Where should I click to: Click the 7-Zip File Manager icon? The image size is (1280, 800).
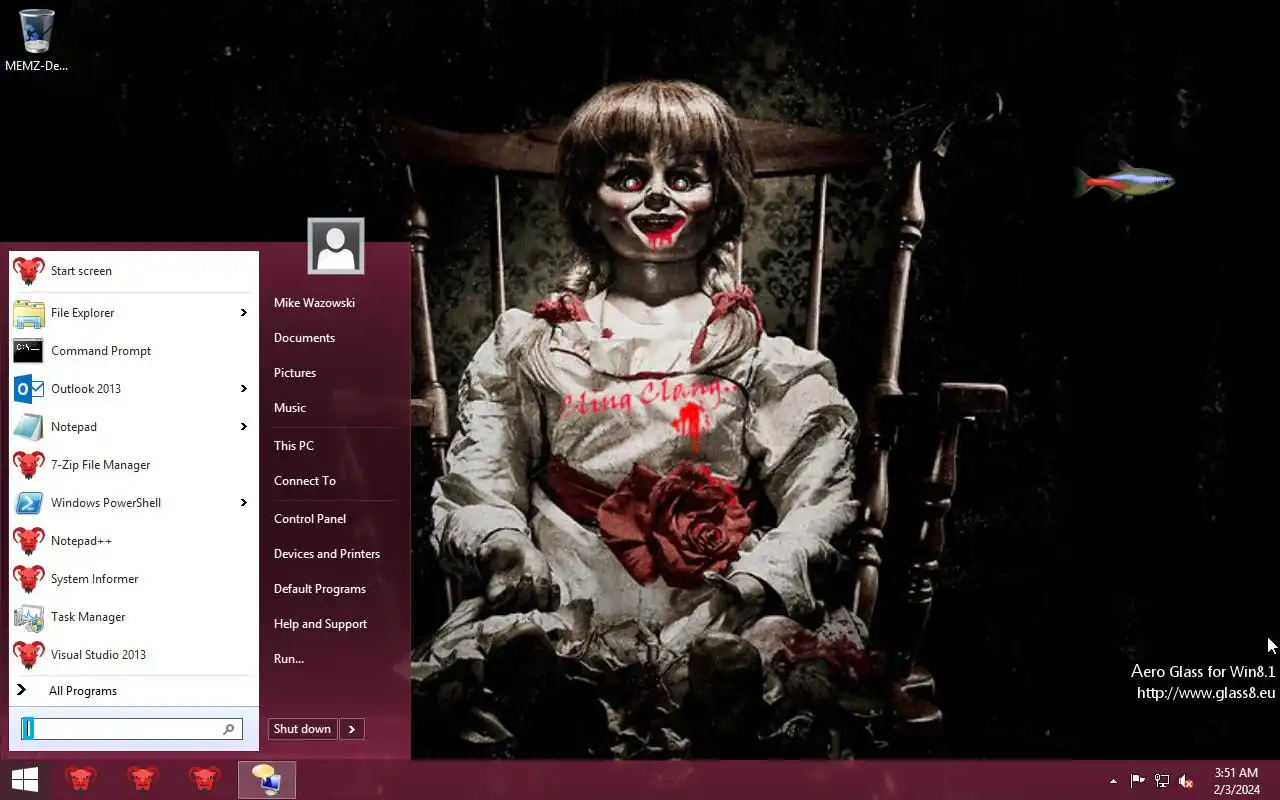(29, 465)
